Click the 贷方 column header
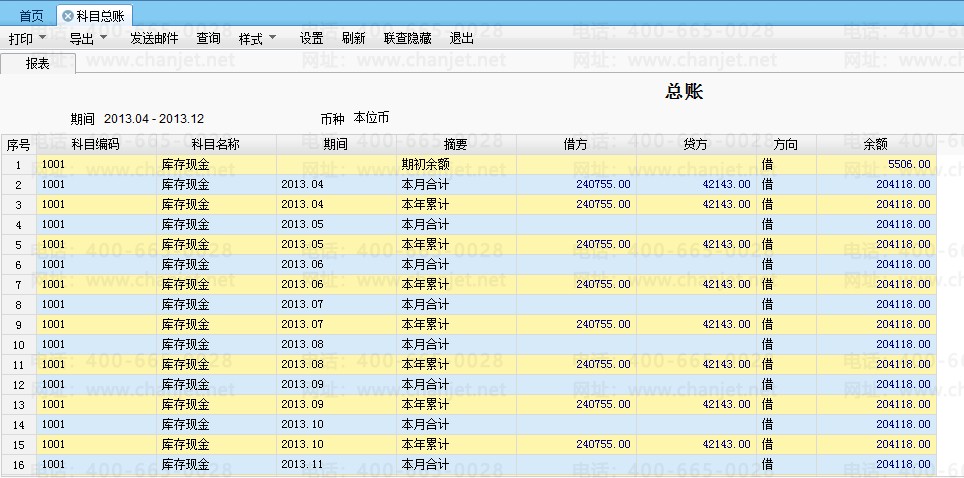The image size is (964, 478). [695, 145]
